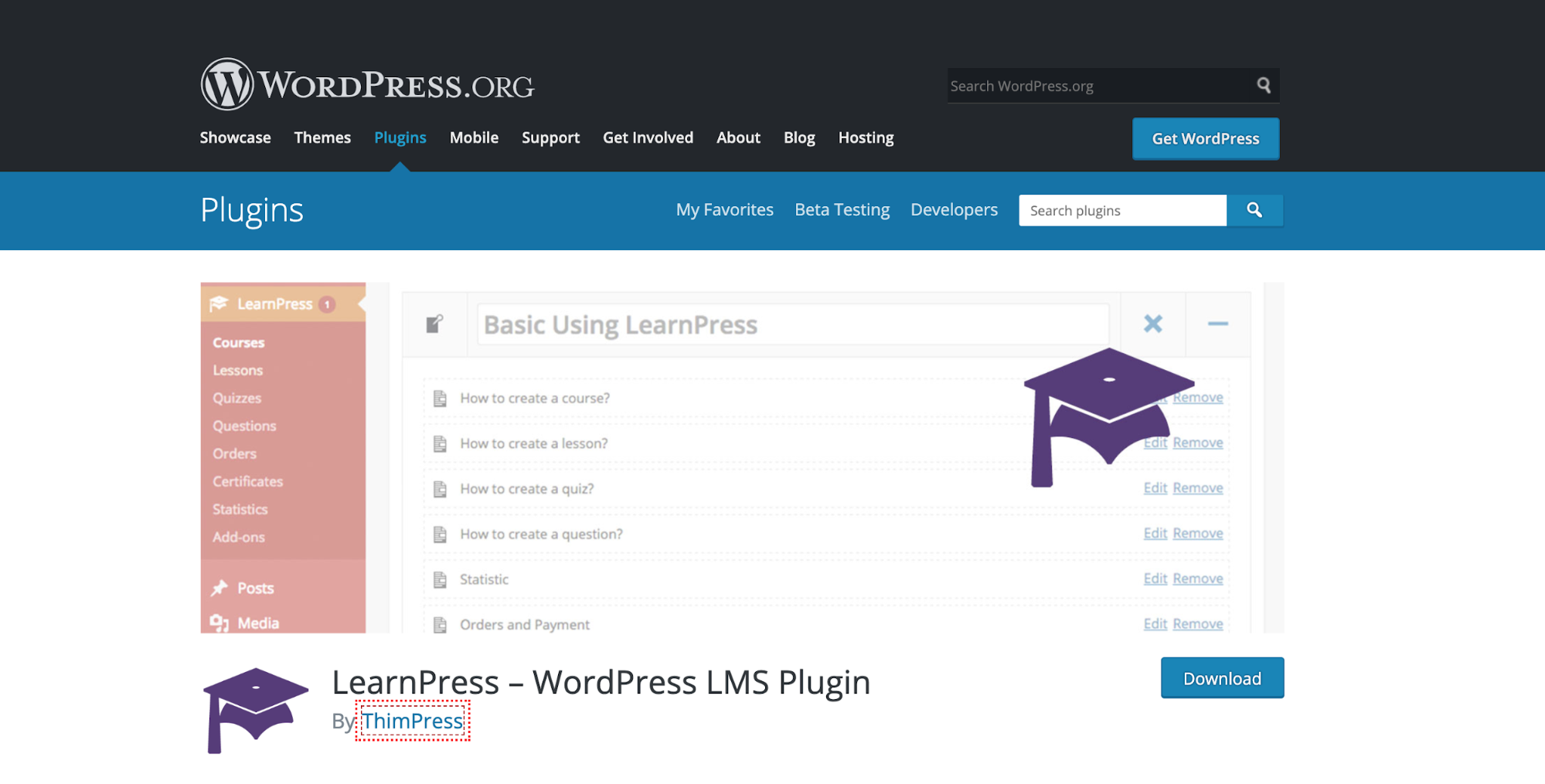Open the ThimPress author link
The width and height of the screenshot is (1545, 784).
coord(413,721)
